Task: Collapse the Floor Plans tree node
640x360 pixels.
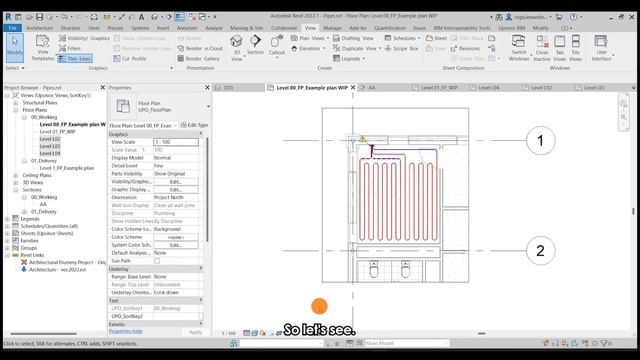Action: 16,110
